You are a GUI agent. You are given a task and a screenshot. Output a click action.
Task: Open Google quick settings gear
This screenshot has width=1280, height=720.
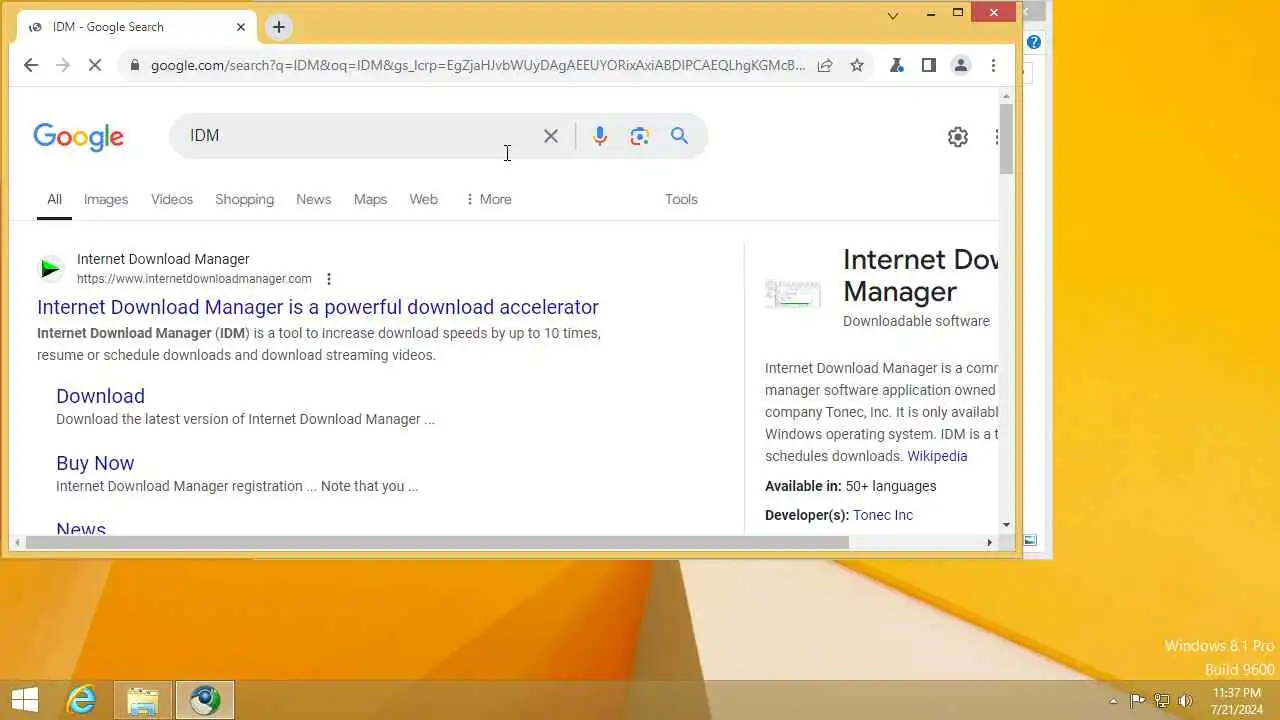[958, 137]
